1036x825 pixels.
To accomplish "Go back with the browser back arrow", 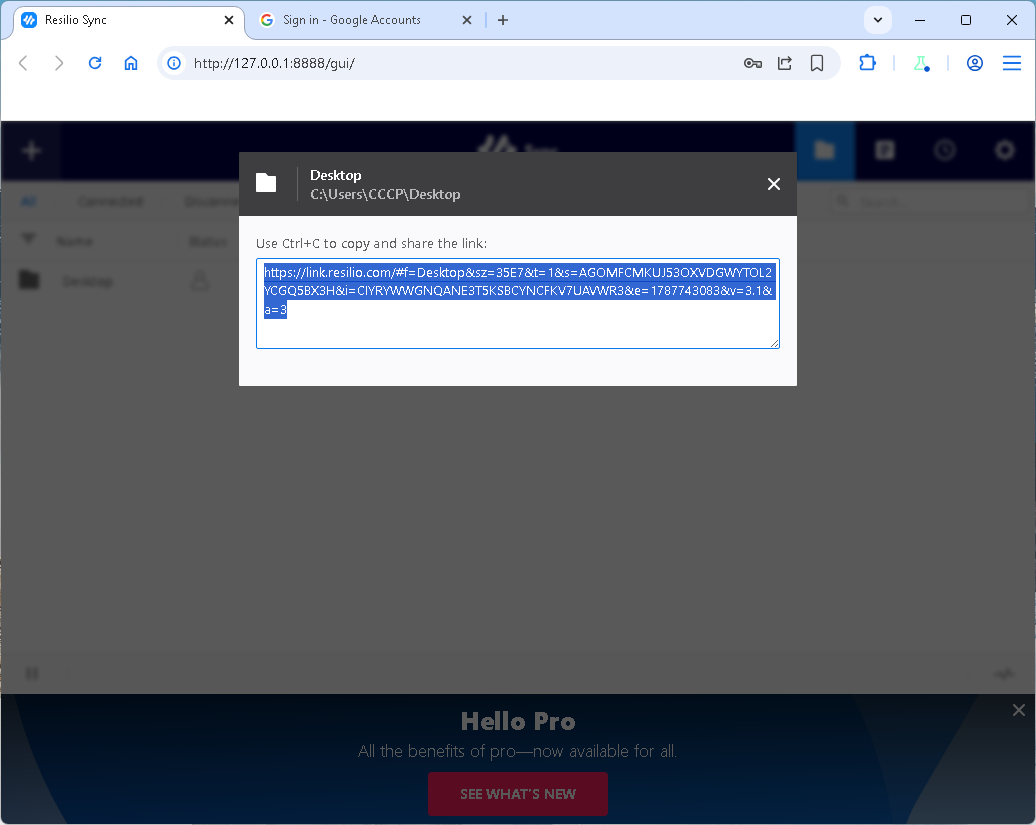I will point(23,63).
